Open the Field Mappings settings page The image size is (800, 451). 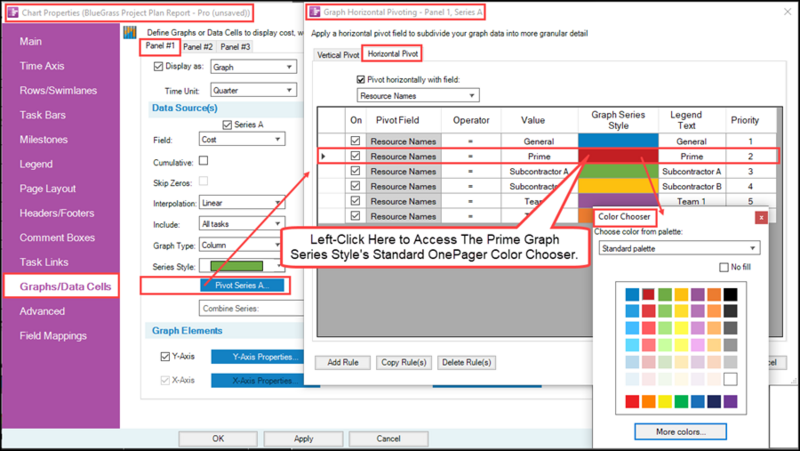[53, 336]
